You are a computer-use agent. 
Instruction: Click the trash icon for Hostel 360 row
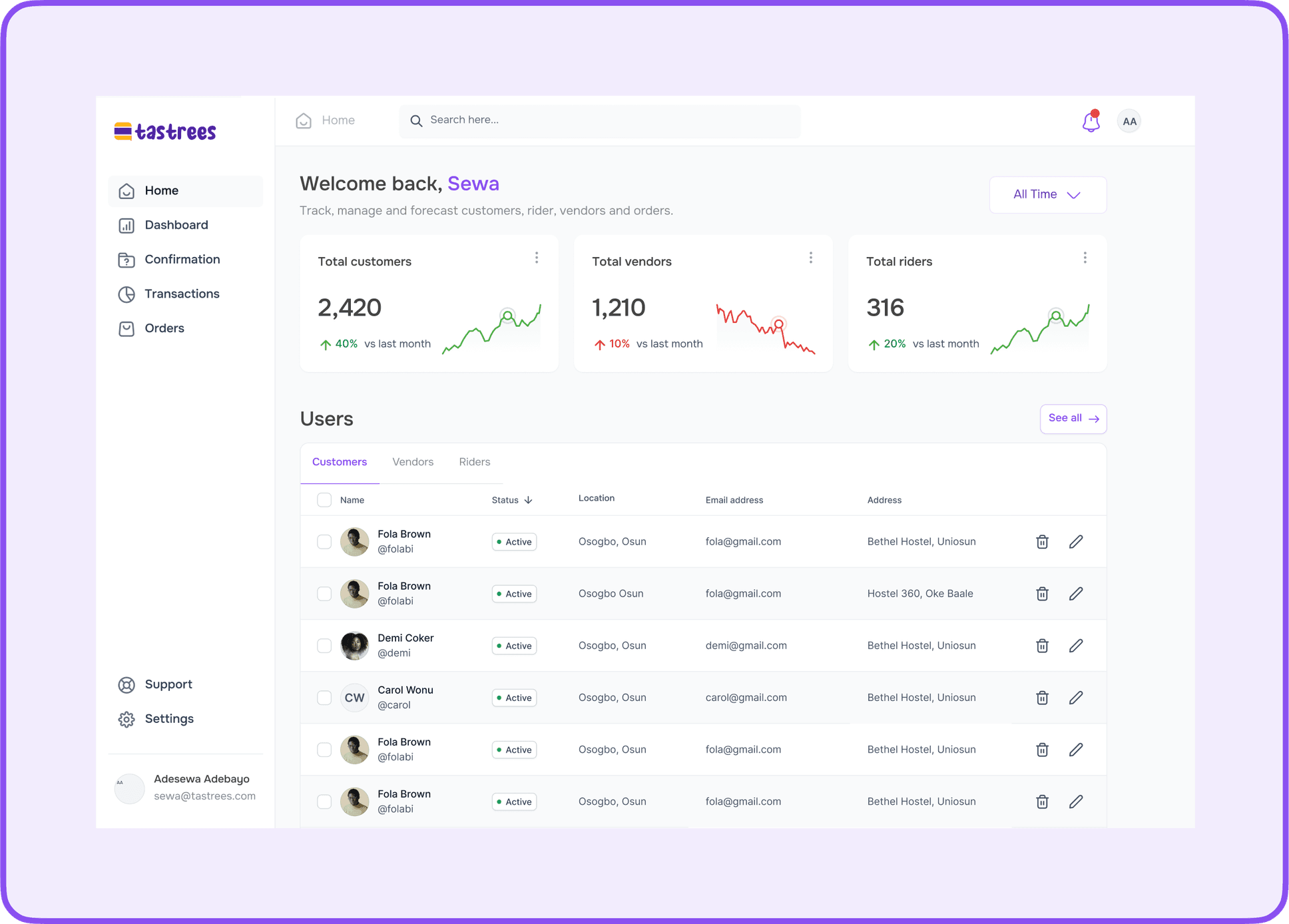(x=1042, y=594)
